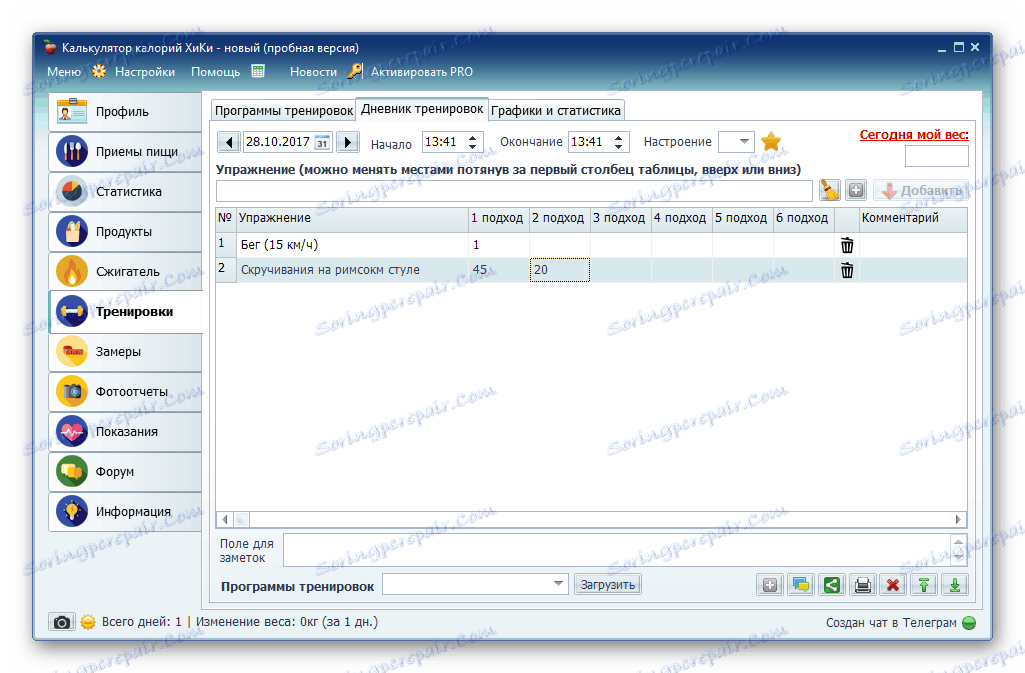Image resolution: width=1025 pixels, height=673 pixels.
Task: Adjust the Начало time spinner
Action: click(x=472, y=142)
